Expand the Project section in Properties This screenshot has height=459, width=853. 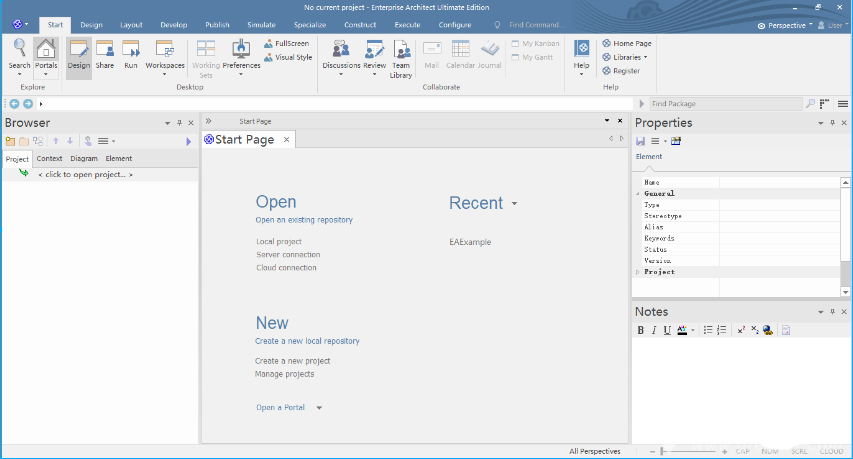[x=638, y=272]
